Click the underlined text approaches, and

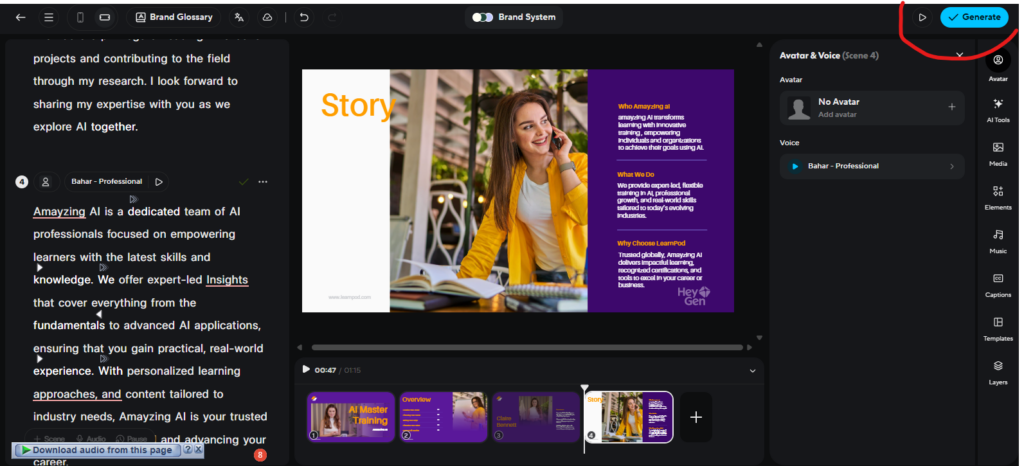(x=77, y=394)
